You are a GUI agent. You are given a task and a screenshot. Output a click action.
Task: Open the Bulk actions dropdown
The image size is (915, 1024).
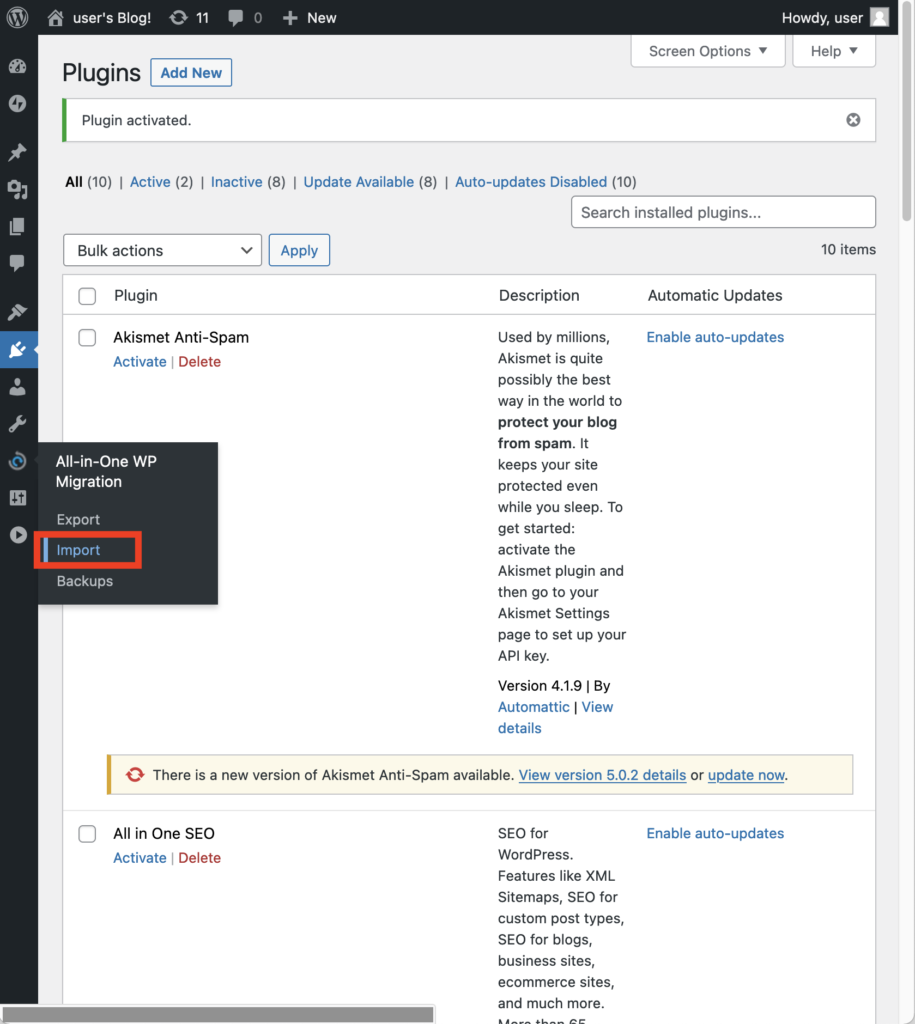coord(163,250)
